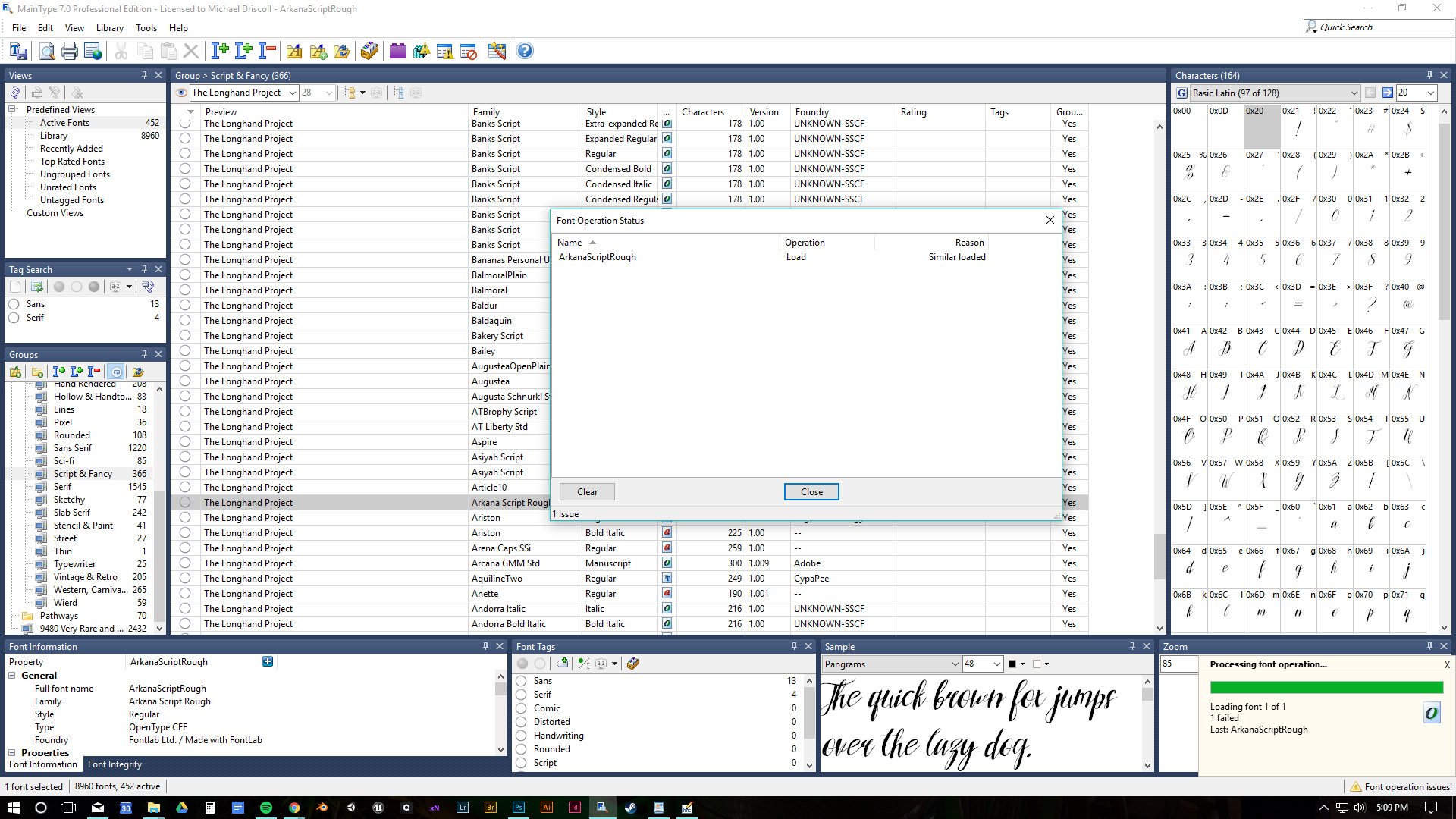Switch to the Font Information tab
Image resolution: width=1456 pixels, height=819 pixels.
click(x=43, y=764)
